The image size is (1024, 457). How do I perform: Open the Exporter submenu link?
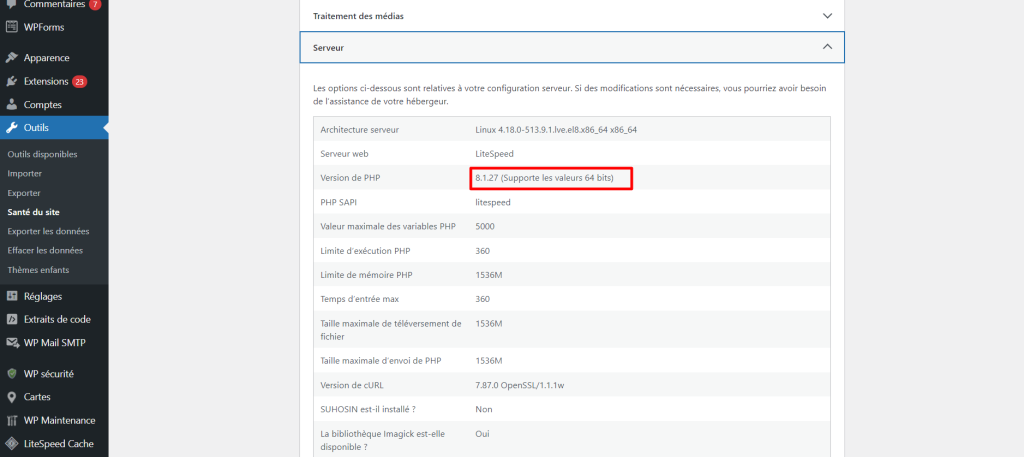[24, 193]
